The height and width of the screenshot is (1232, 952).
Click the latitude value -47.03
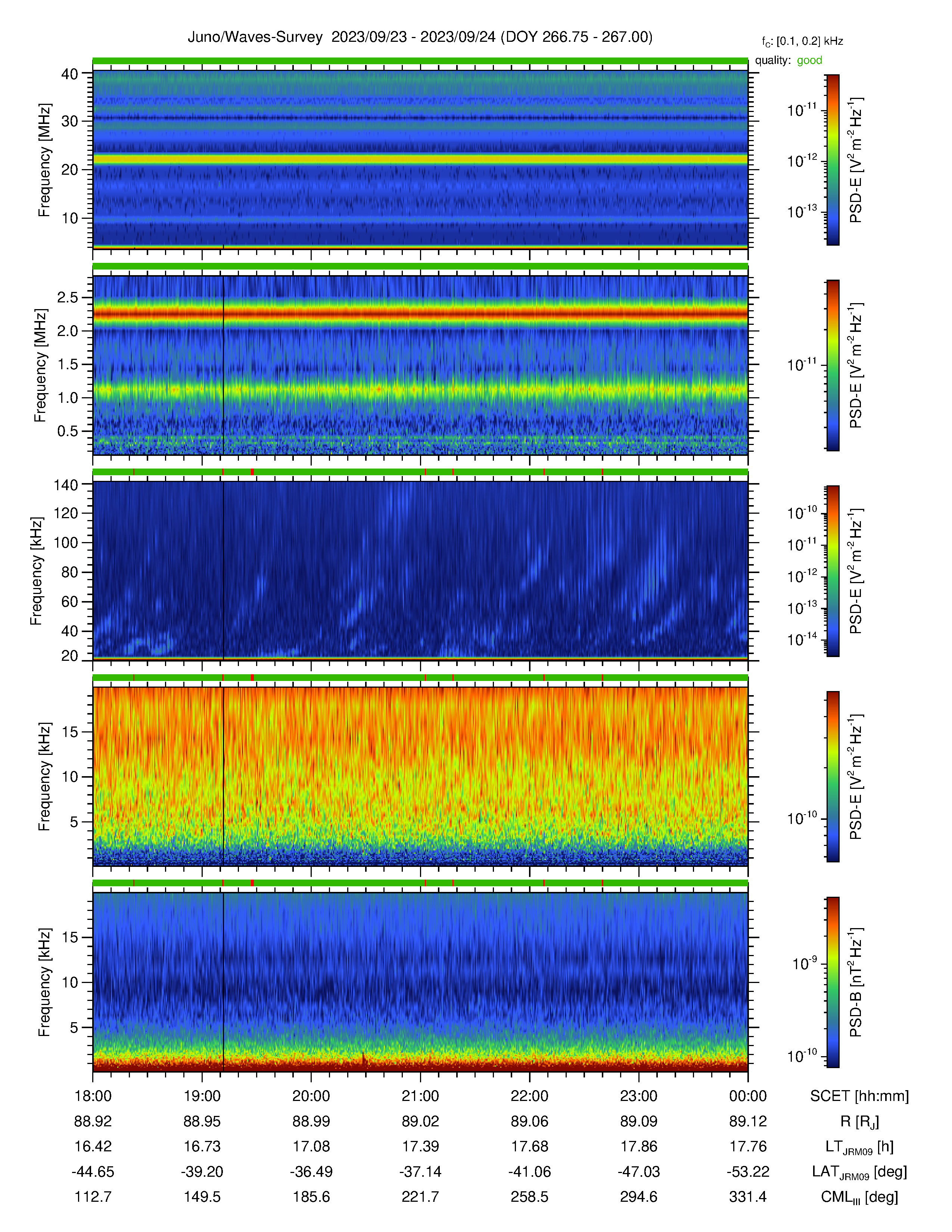(638, 1172)
